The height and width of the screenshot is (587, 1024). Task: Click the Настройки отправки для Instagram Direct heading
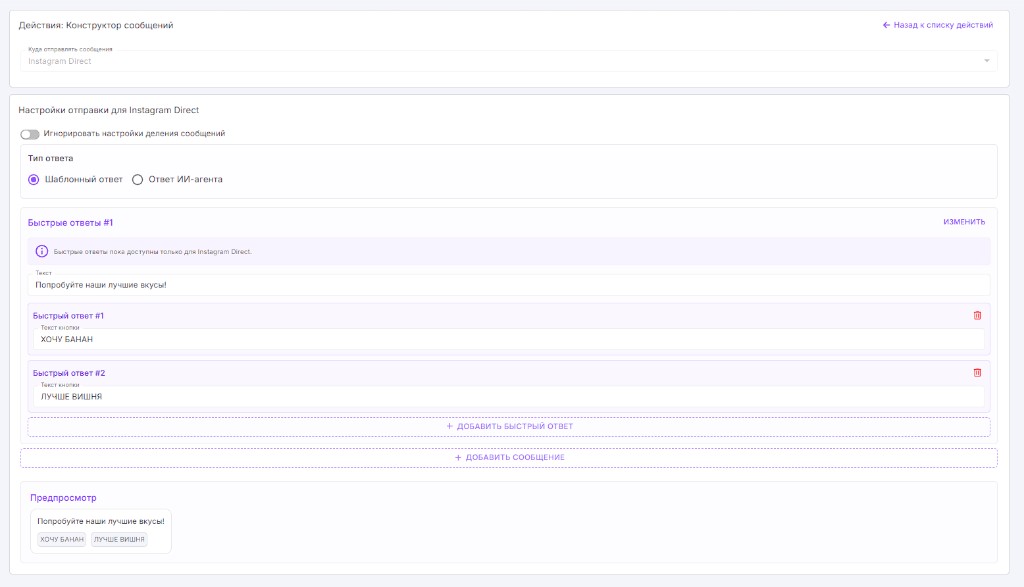point(108,110)
